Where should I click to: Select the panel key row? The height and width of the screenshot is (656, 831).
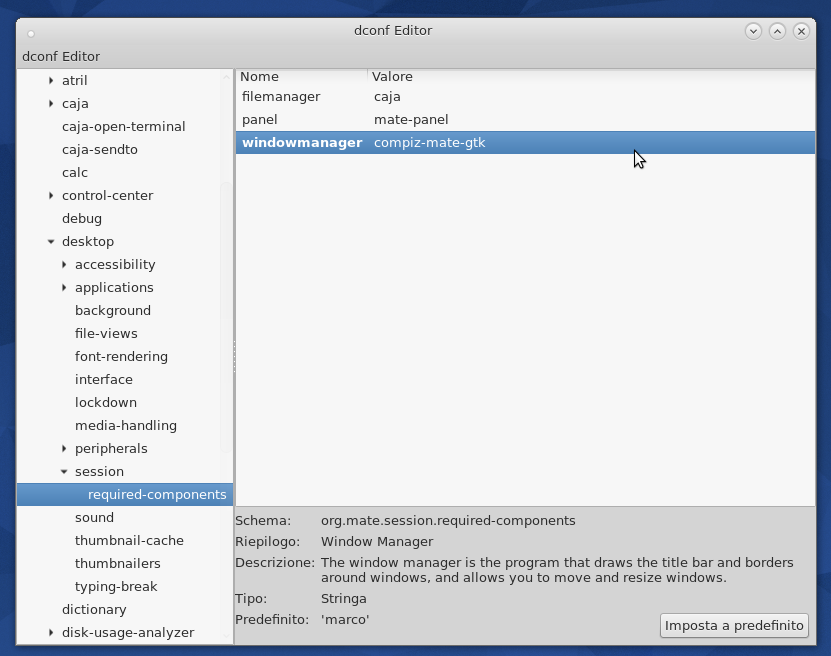click(x=525, y=120)
